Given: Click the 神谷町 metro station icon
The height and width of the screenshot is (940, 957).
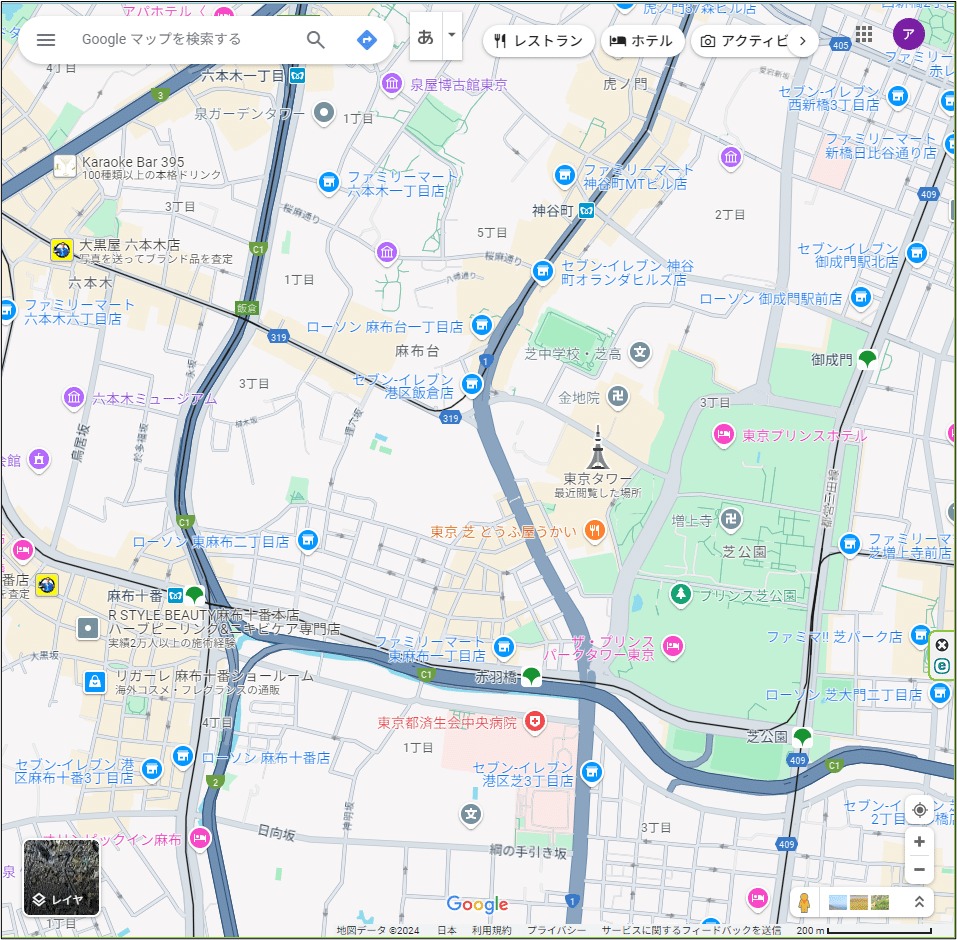Looking at the screenshot, I should coord(587,211).
